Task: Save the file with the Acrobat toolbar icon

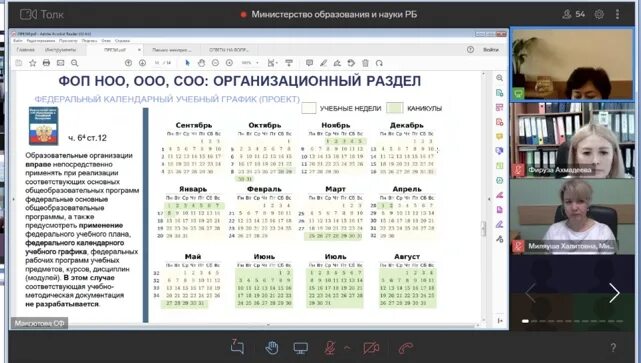Action: pyautogui.click(x=19, y=63)
